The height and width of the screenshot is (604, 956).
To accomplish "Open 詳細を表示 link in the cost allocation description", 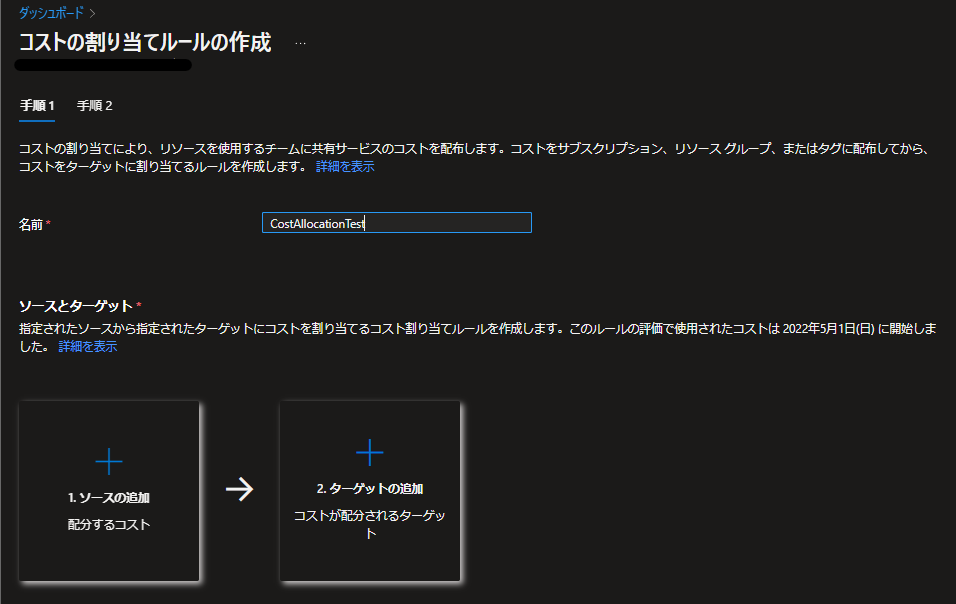I will click(x=345, y=166).
